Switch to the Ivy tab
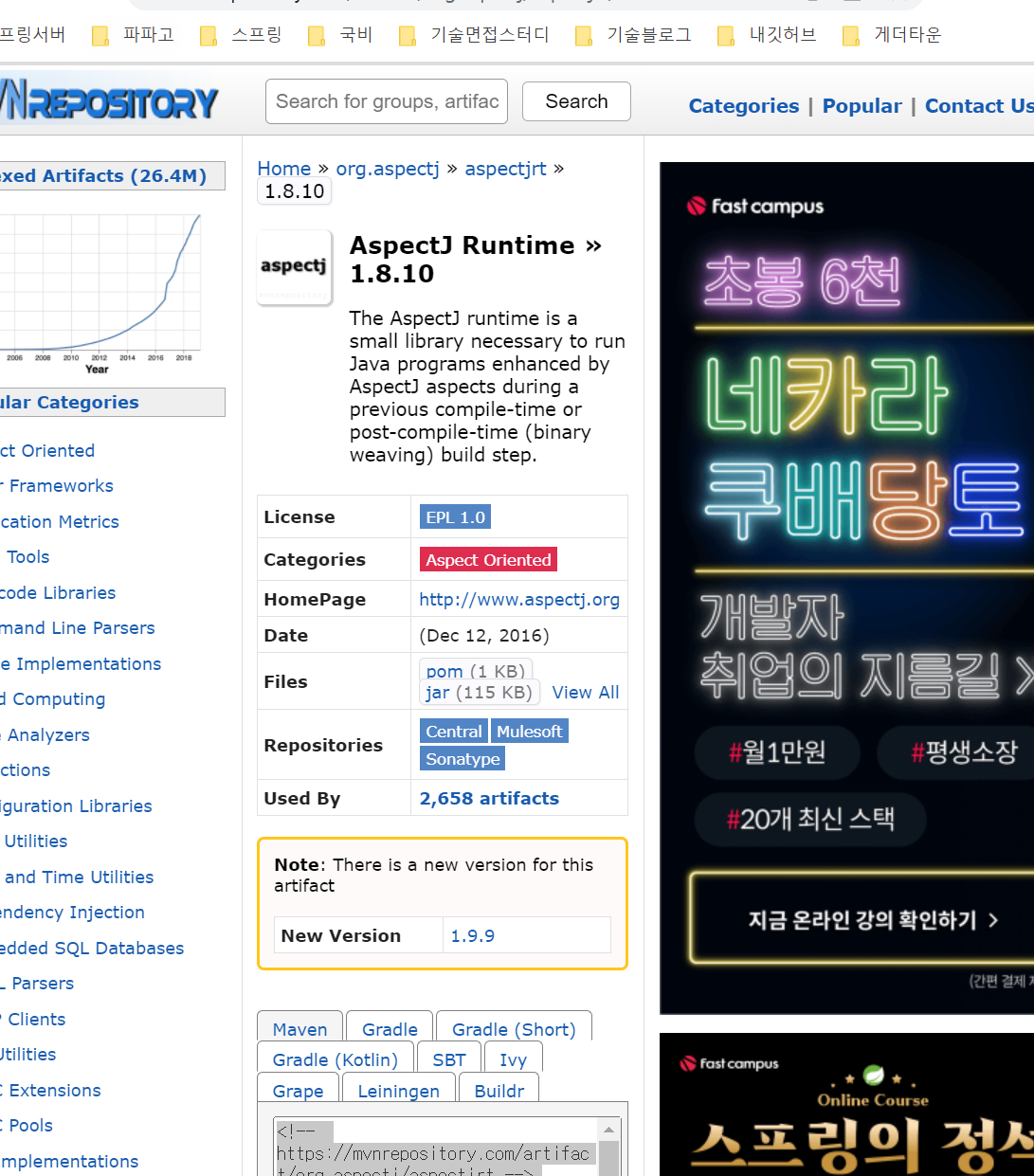The image size is (1034, 1176). point(513,1059)
